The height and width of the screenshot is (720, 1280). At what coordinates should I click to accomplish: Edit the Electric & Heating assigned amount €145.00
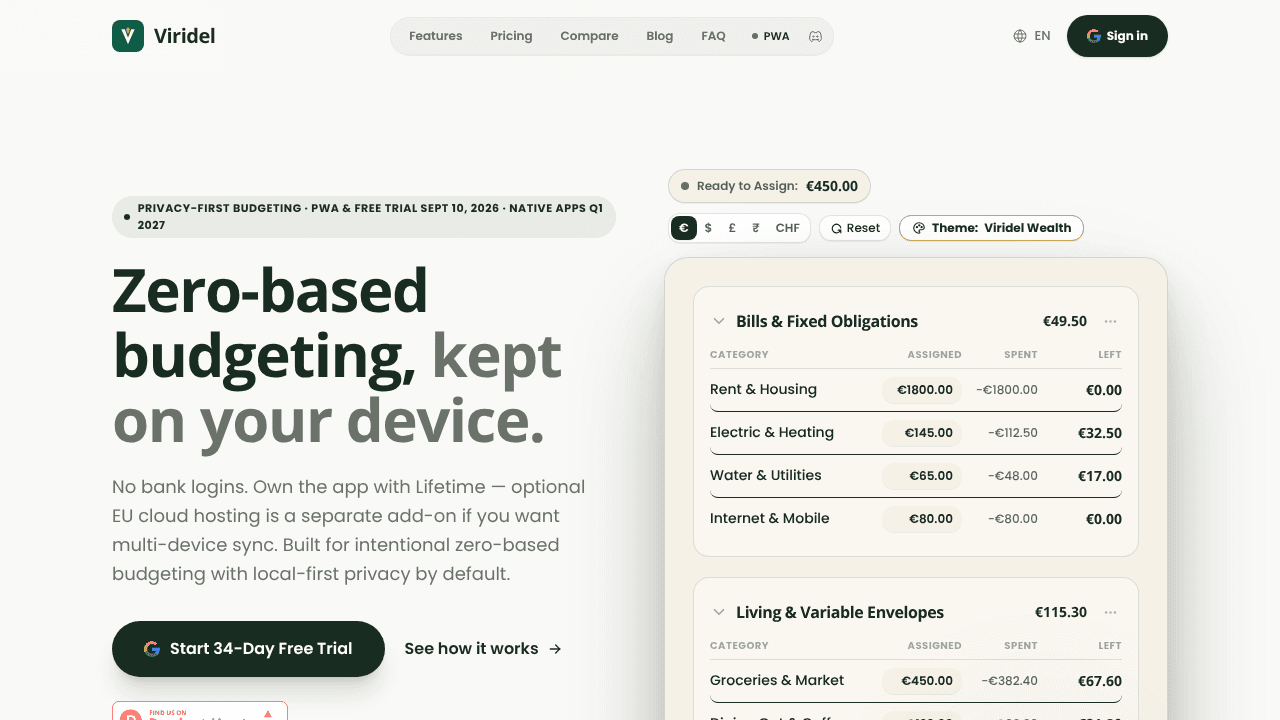[922, 433]
